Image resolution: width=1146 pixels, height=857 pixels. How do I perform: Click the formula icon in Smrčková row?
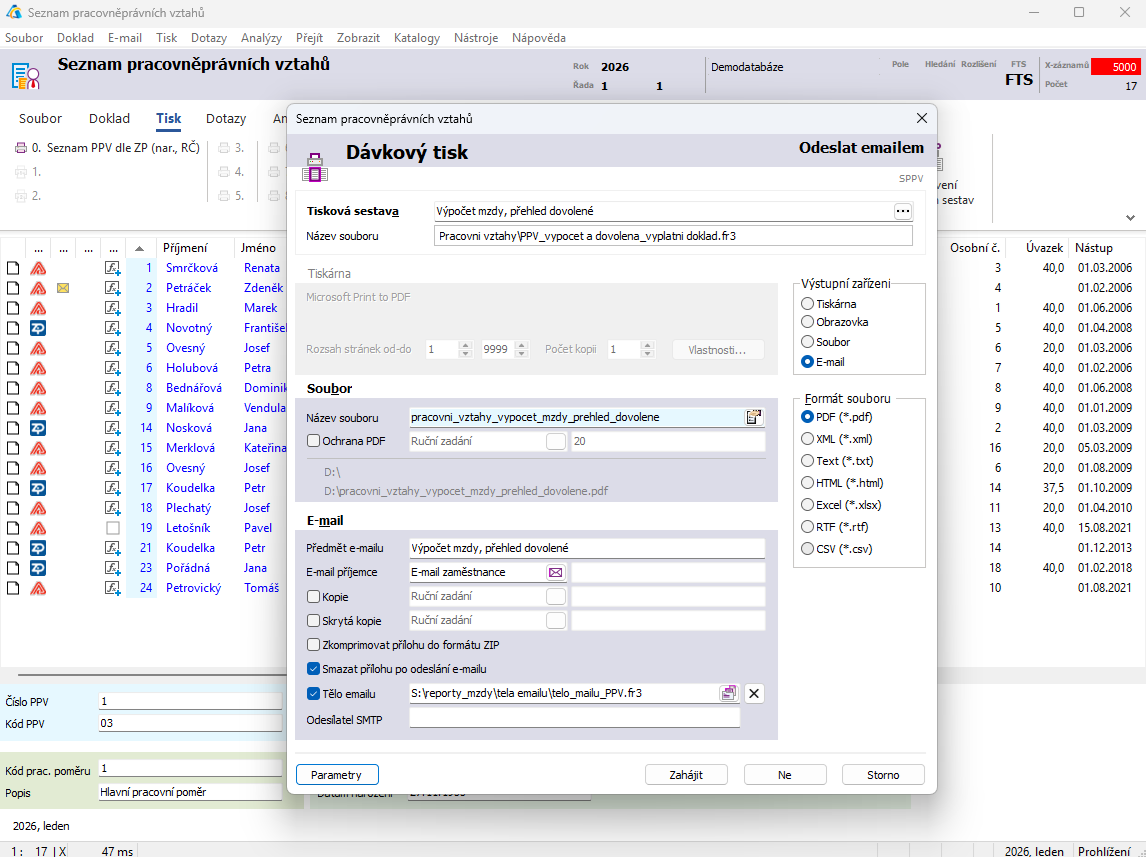[x=112, y=268]
